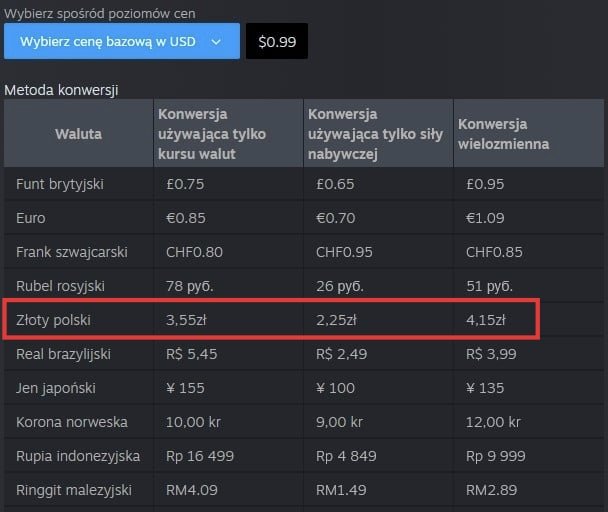Click the '51 руб.' value

(x=489, y=286)
